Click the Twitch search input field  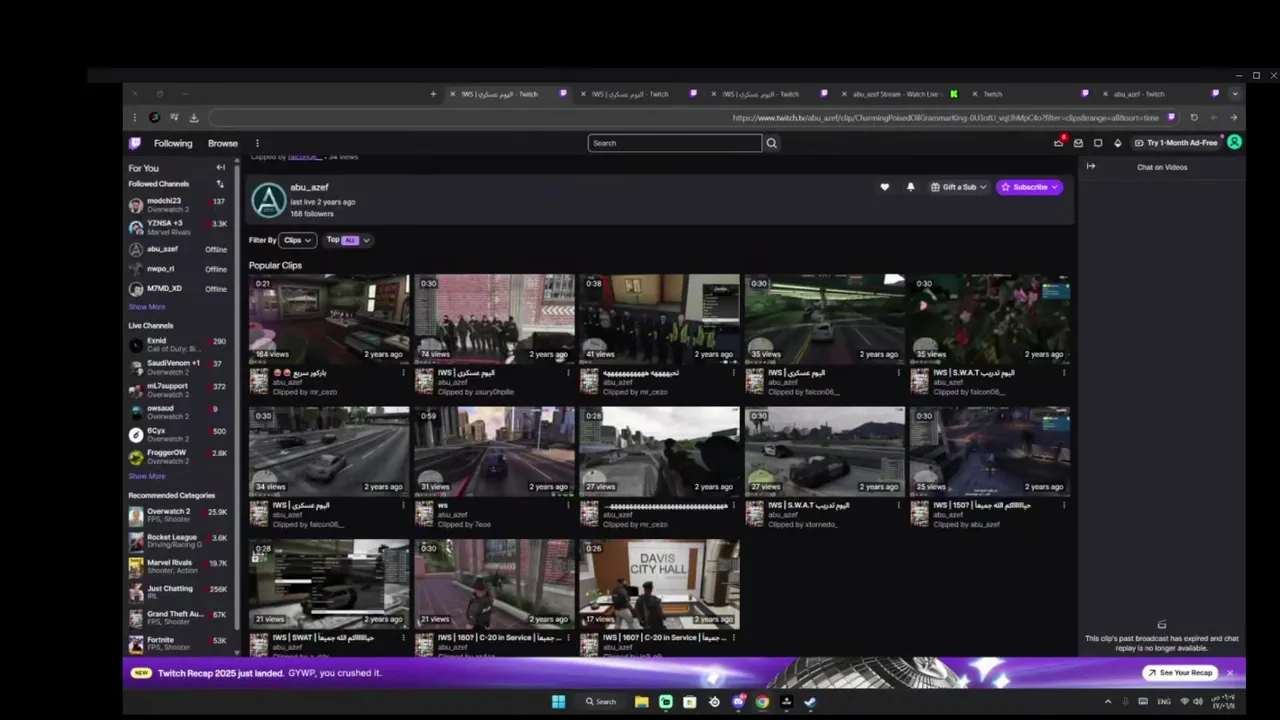tap(675, 143)
